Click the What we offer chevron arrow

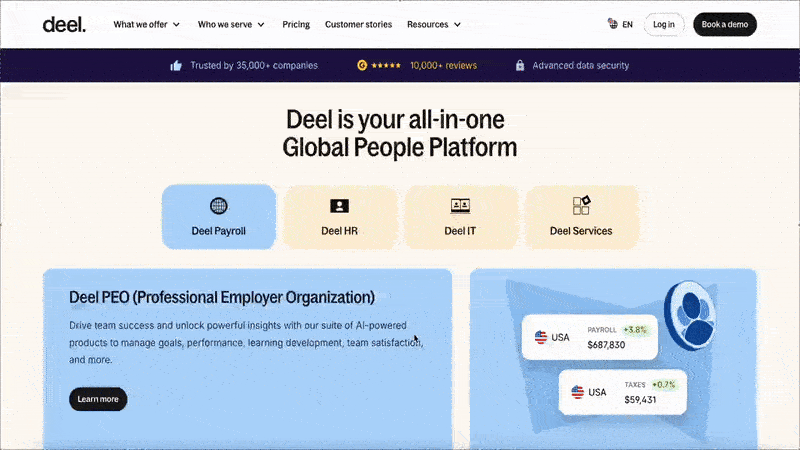pyautogui.click(x=177, y=24)
